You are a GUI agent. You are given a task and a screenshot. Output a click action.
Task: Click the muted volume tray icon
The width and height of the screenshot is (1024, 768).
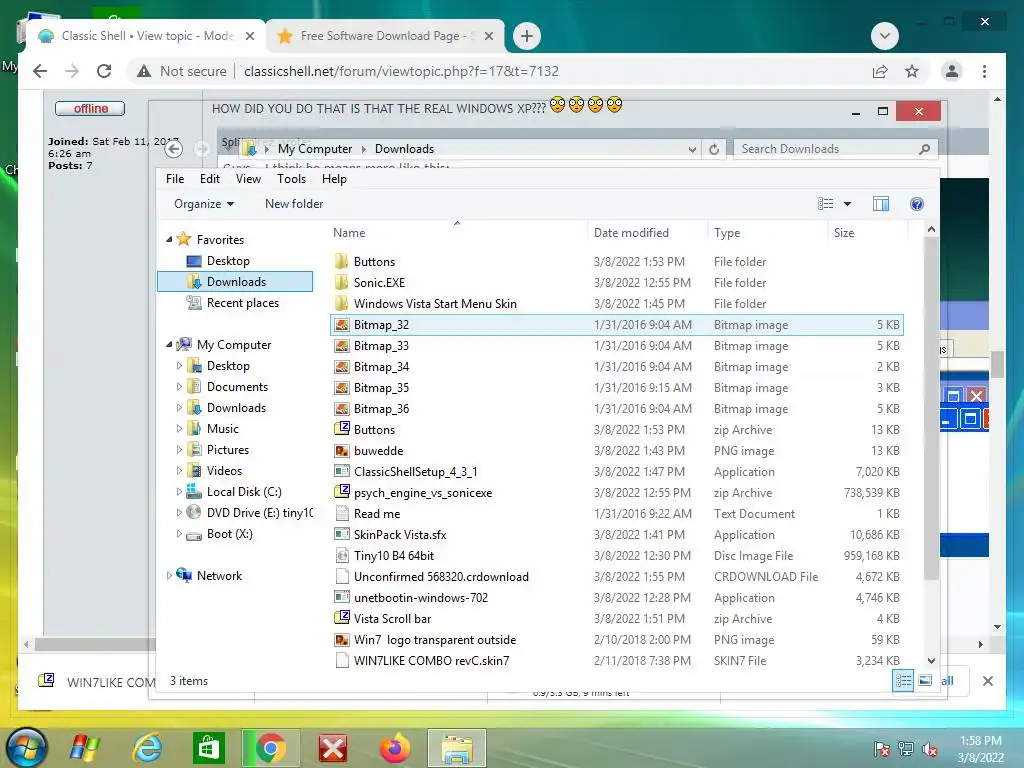click(x=931, y=749)
